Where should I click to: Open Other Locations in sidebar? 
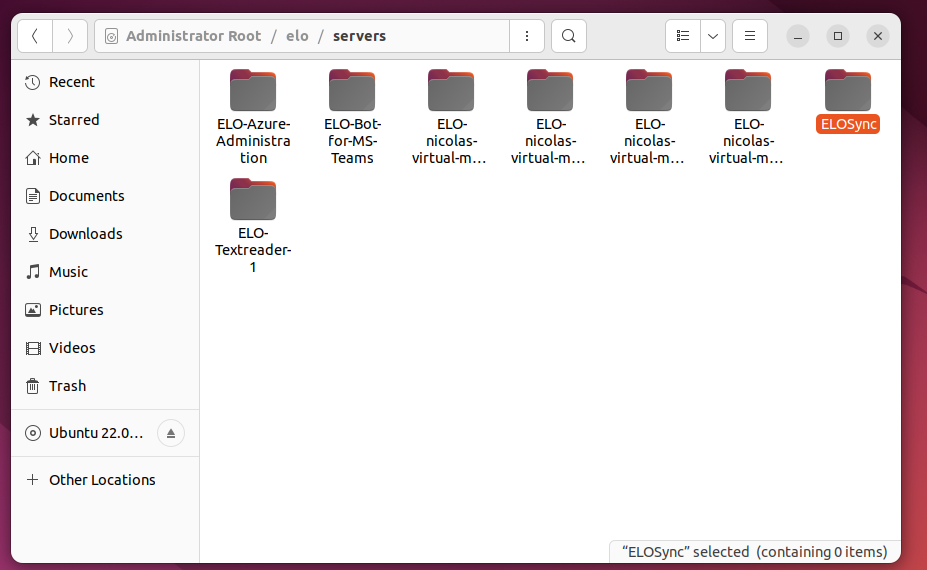tap(102, 480)
